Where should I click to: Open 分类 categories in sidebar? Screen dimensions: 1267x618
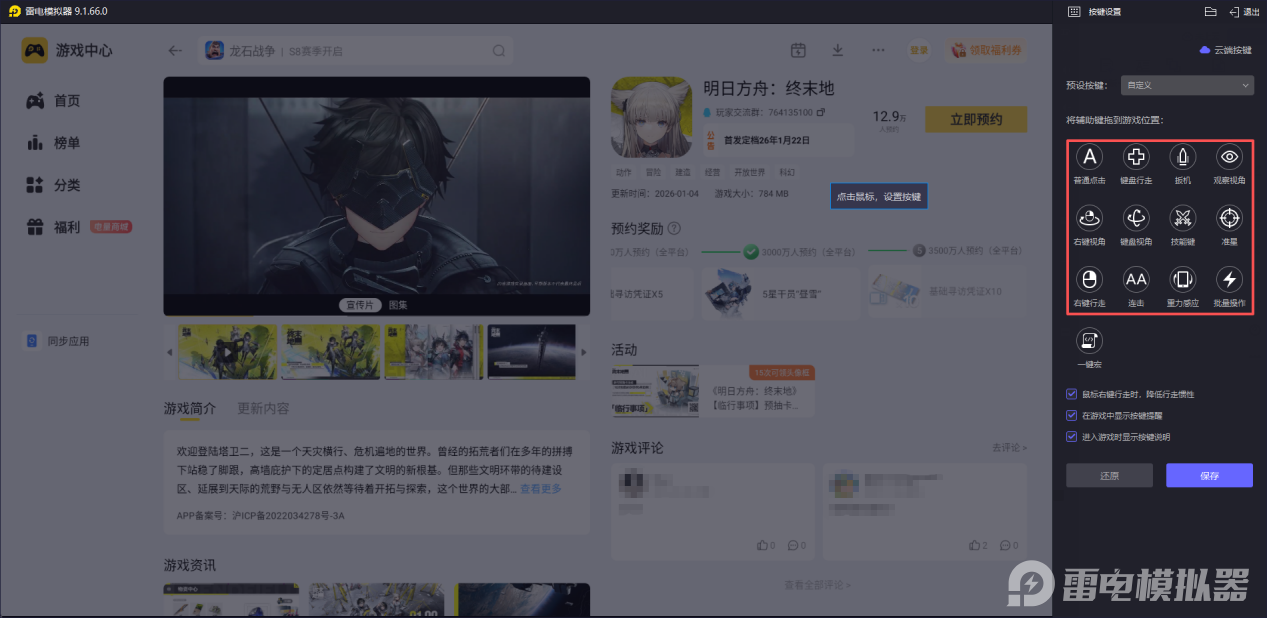point(54,185)
